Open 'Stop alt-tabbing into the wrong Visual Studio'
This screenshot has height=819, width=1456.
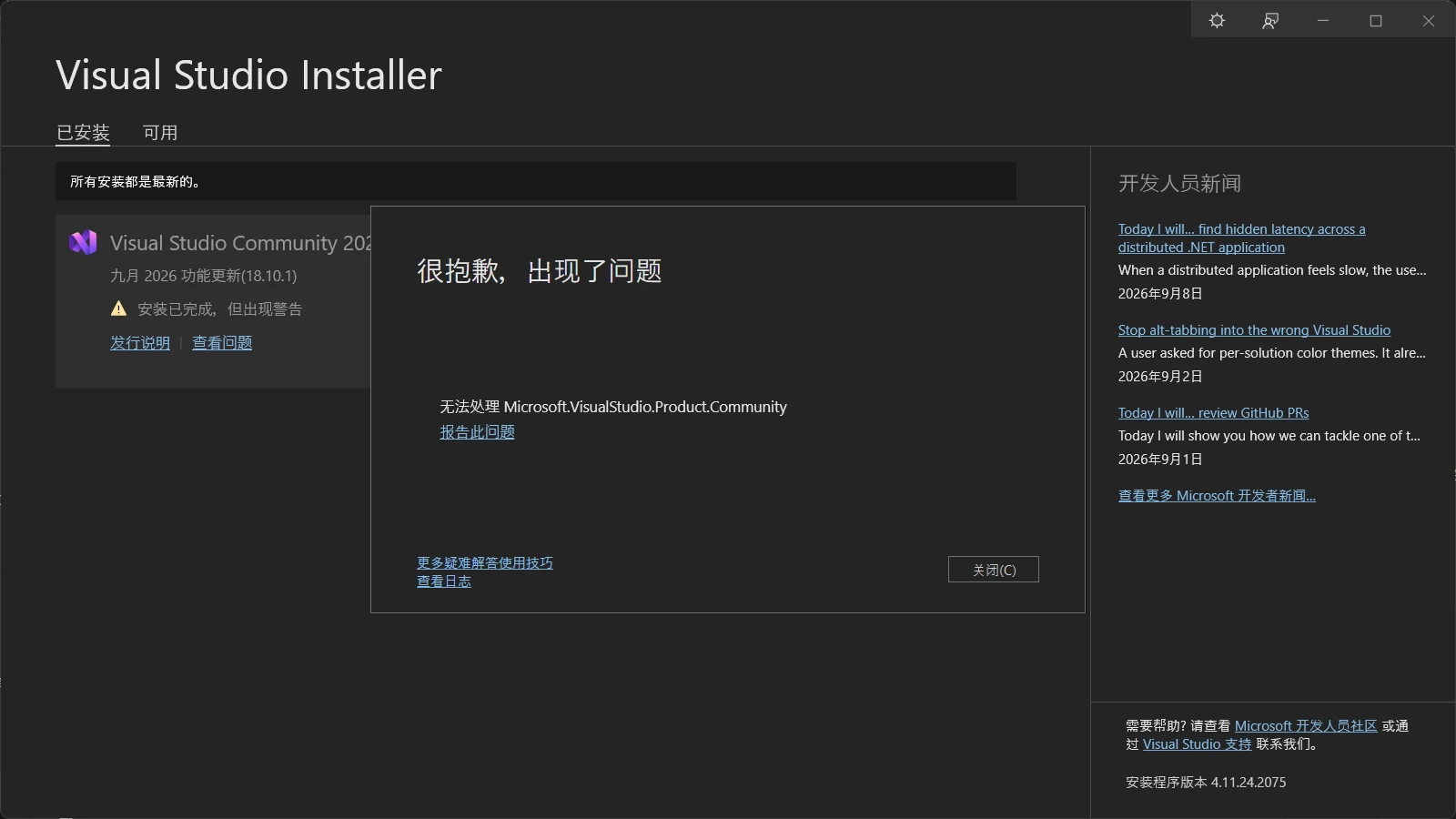[x=1254, y=330]
